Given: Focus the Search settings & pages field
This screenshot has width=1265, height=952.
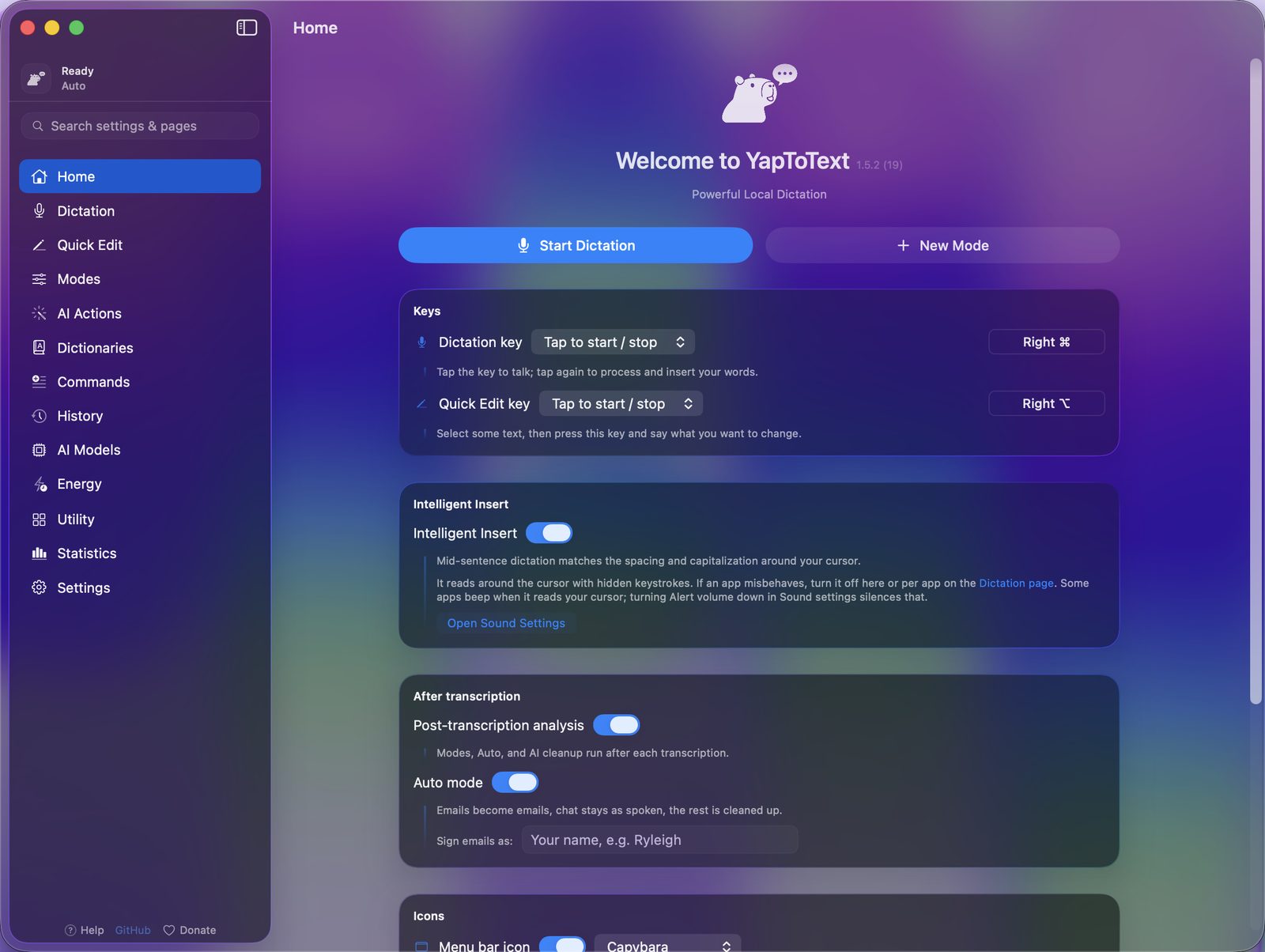Looking at the screenshot, I should pyautogui.click(x=140, y=126).
